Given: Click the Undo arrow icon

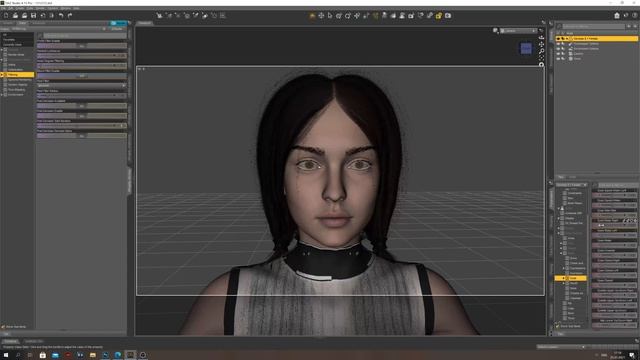Looking at the screenshot, I should coord(61,16).
